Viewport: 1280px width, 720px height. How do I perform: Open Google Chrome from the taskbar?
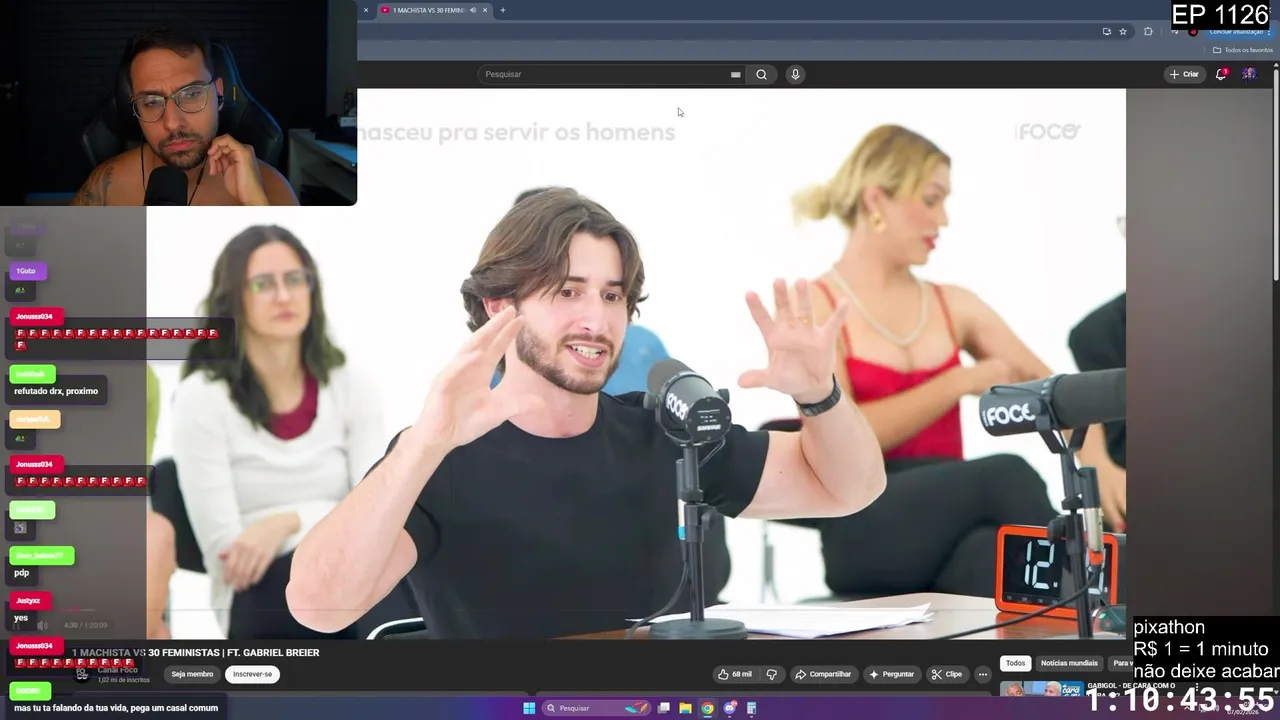click(x=707, y=708)
